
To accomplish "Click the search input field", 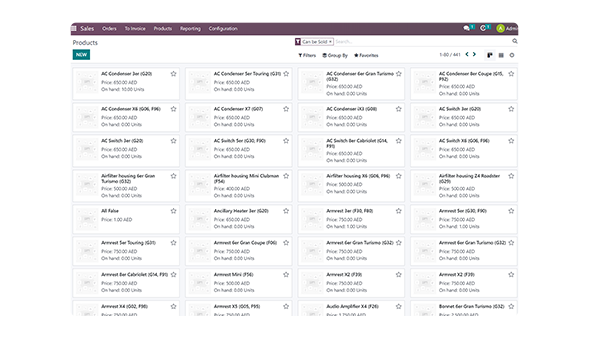I will point(421,42).
